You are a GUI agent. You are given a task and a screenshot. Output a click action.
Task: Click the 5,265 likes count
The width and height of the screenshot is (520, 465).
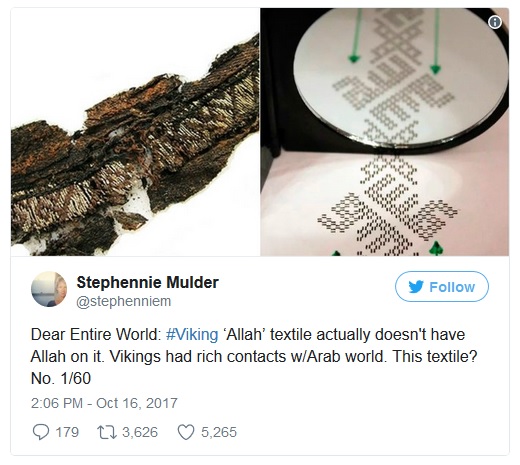point(219,432)
